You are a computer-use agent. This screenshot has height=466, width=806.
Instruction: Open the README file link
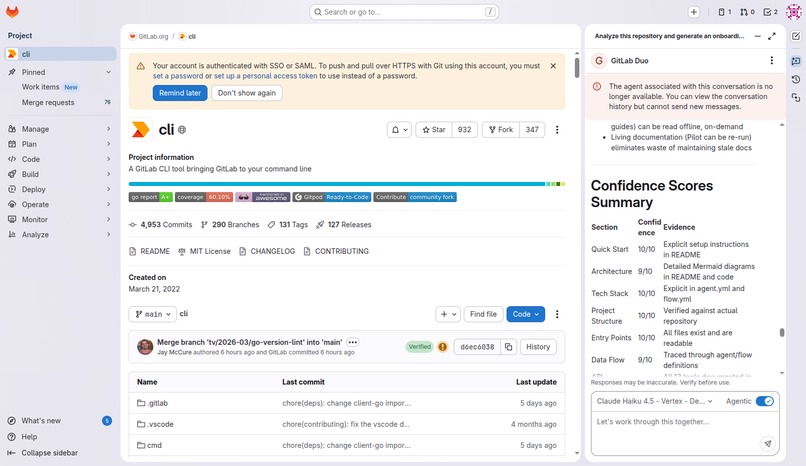pyautogui.click(x=149, y=251)
